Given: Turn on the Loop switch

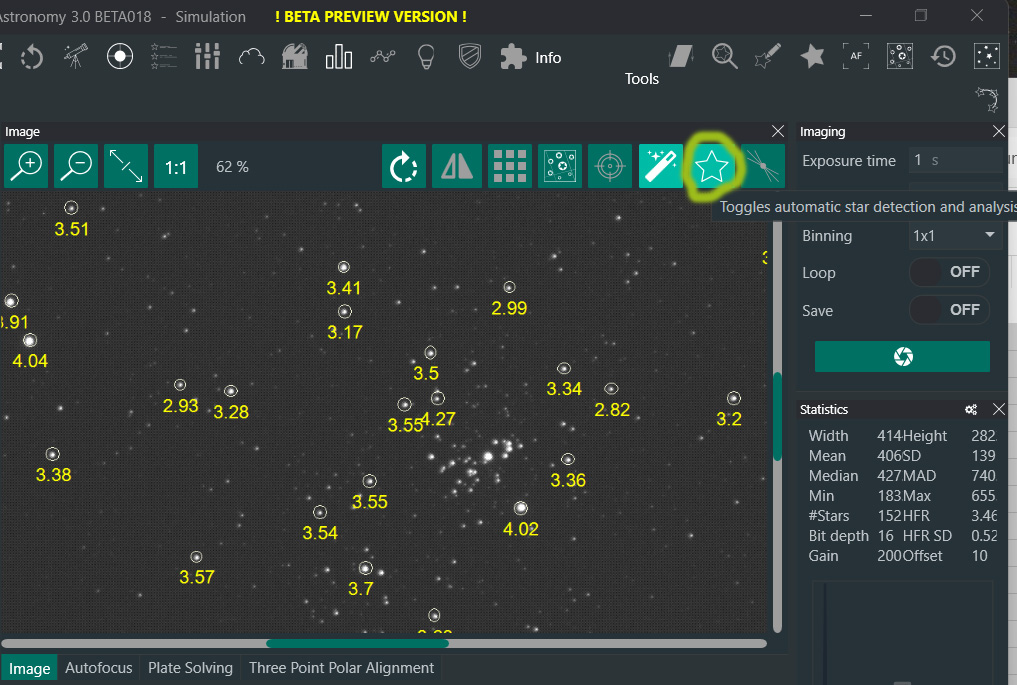Looking at the screenshot, I should coord(949,272).
